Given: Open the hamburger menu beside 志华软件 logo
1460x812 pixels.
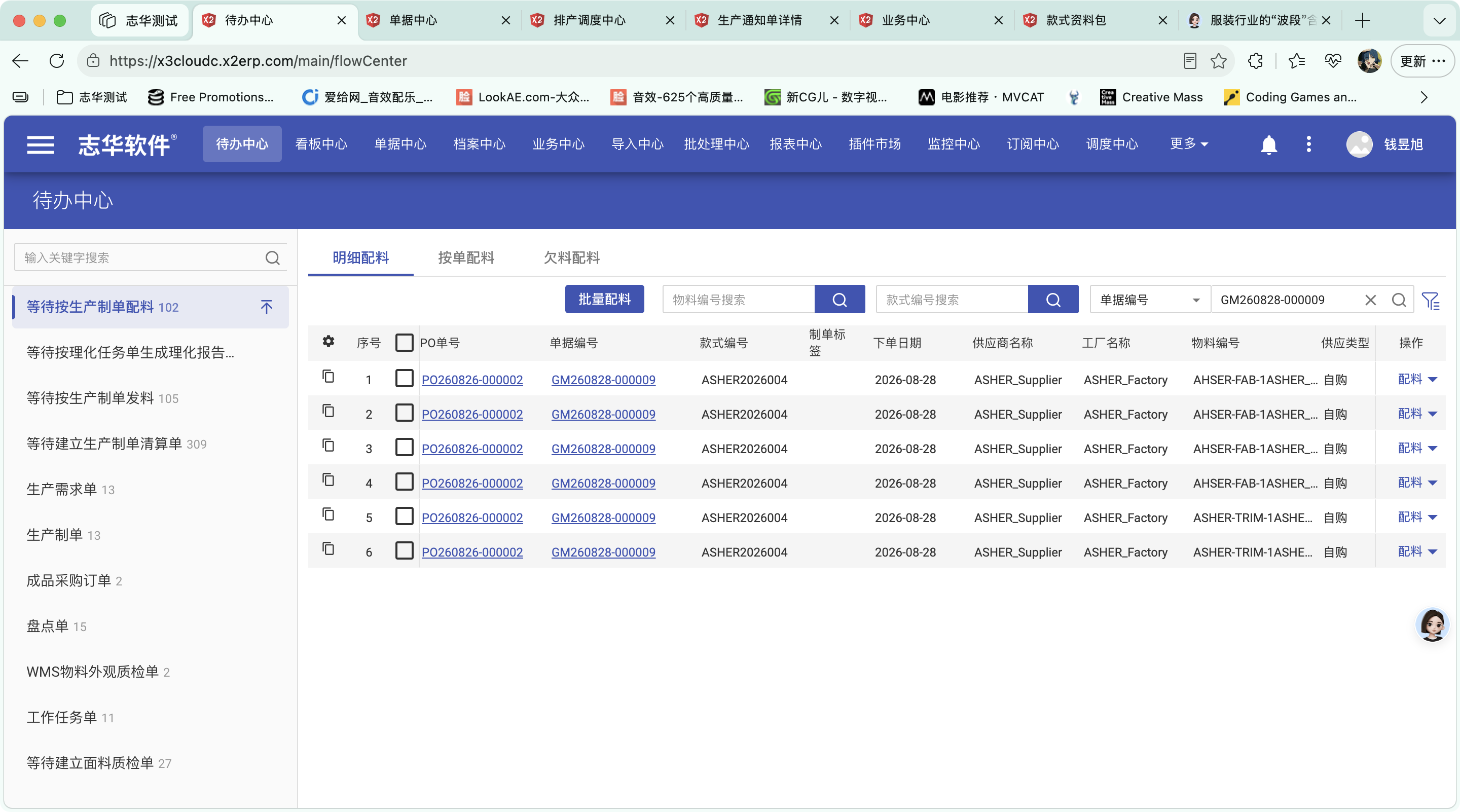Looking at the screenshot, I should (x=40, y=144).
